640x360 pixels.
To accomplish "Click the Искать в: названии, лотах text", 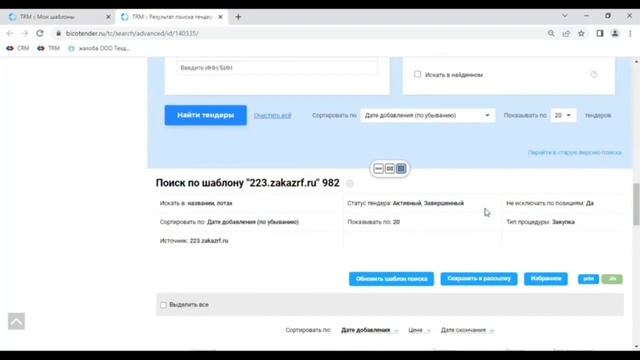I will tap(196, 203).
